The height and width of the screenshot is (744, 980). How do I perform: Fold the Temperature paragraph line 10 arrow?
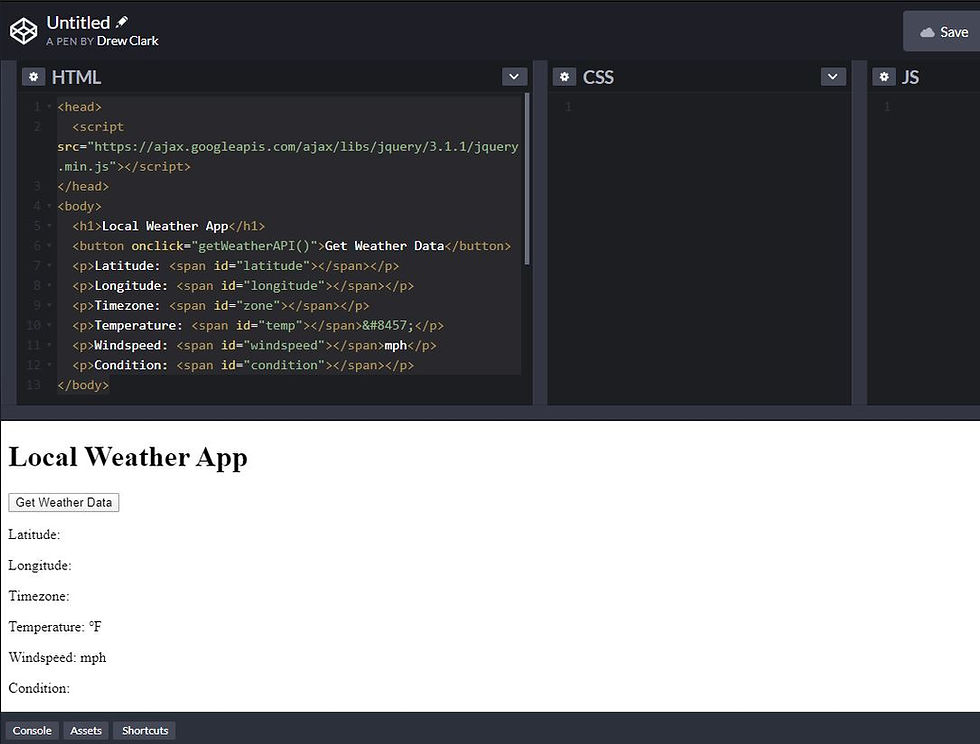pyautogui.click(x=49, y=325)
